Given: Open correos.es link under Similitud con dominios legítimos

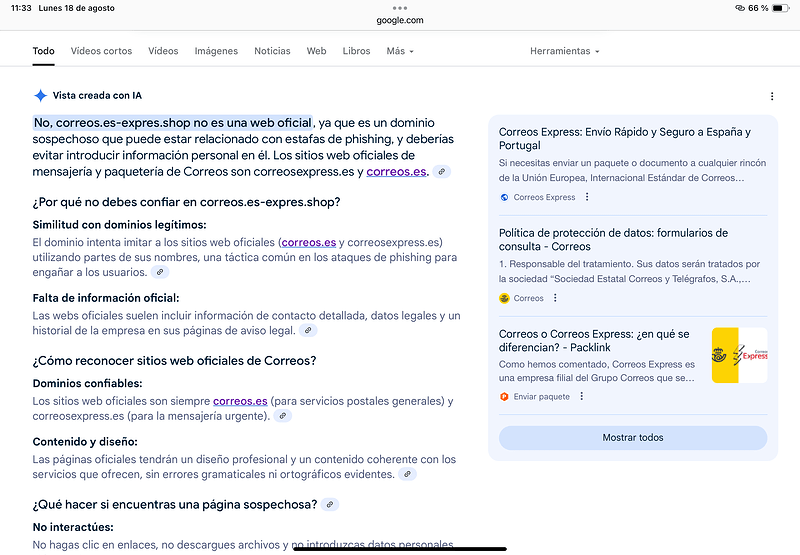Looking at the screenshot, I should click(x=309, y=242).
